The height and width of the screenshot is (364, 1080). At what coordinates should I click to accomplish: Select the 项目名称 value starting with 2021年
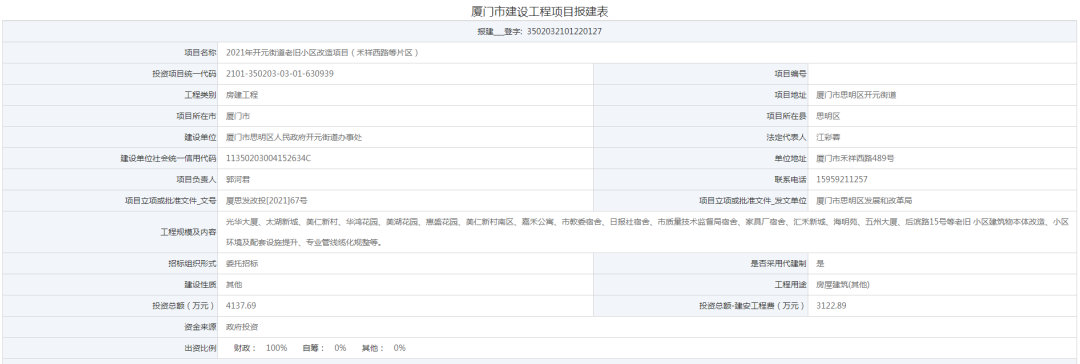pyautogui.click(x=322, y=52)
